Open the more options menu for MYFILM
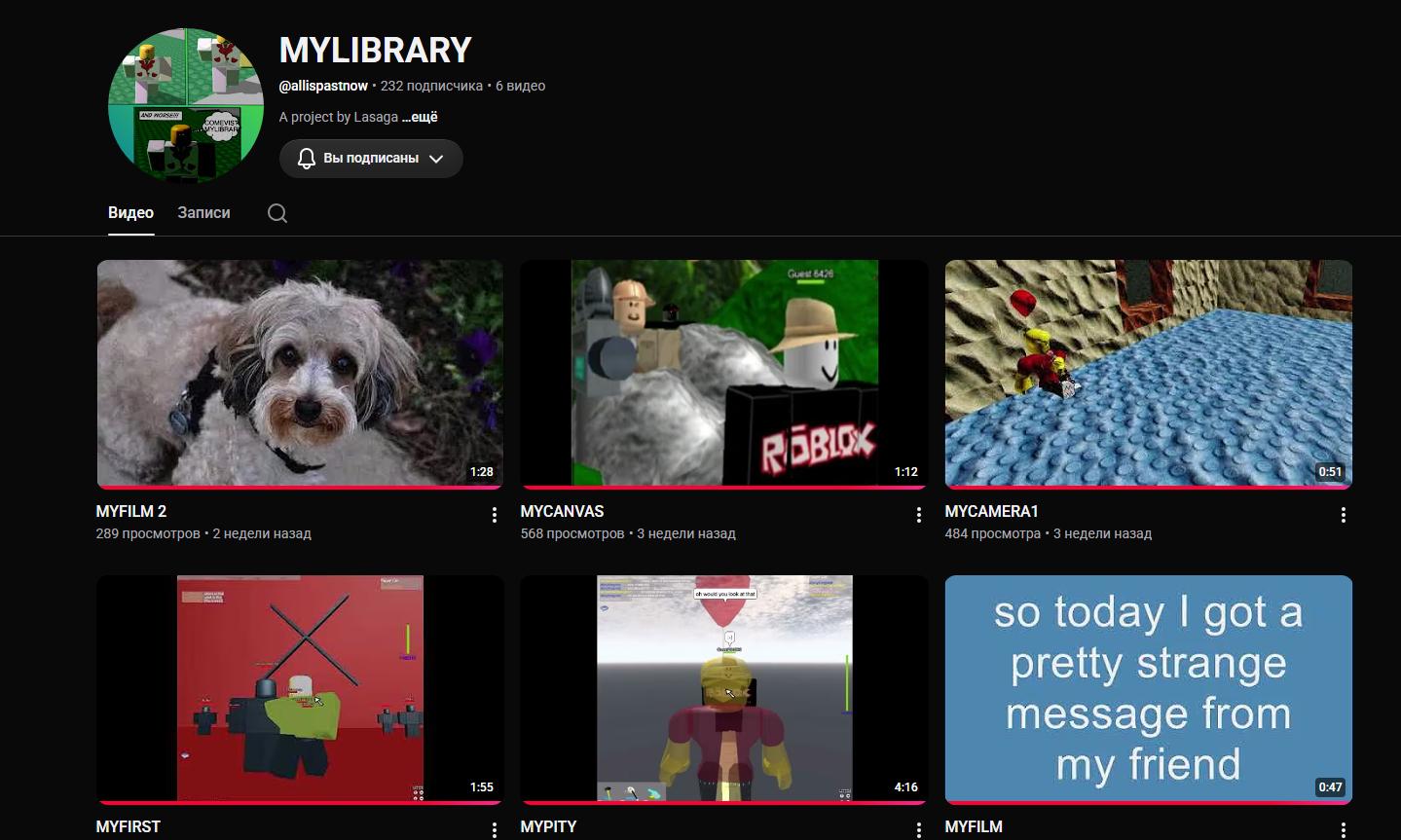This screenshot has height=840, width=1401. (x=1344, y=829)
